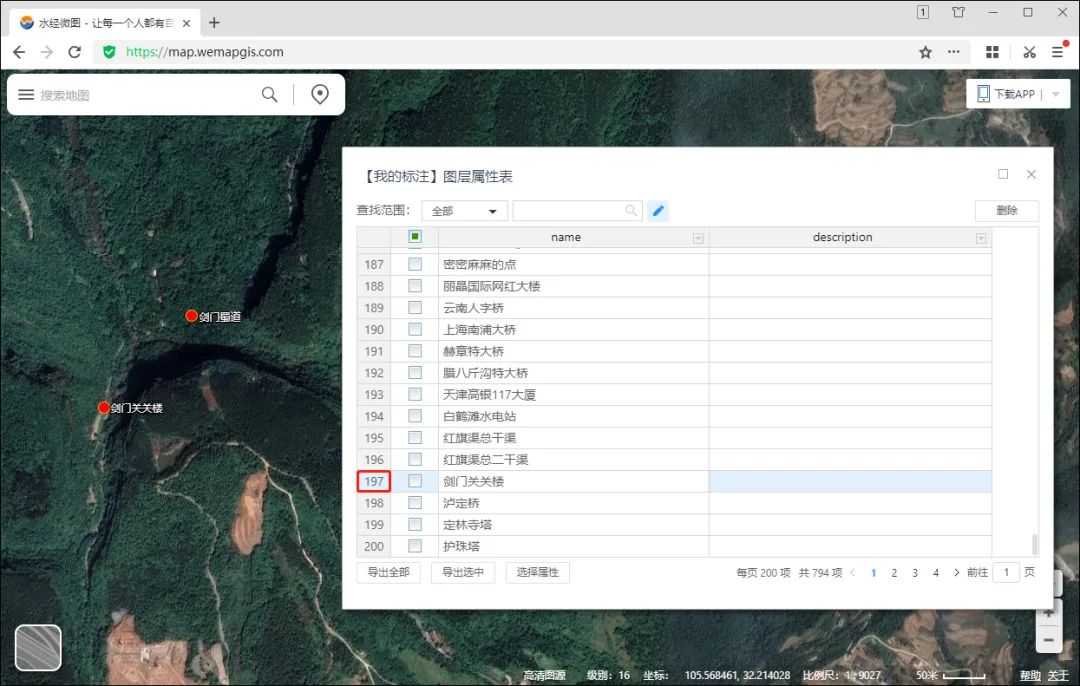Close the layer attribute table dialog
This screenshot has width=1080, height=686.
1031,174
